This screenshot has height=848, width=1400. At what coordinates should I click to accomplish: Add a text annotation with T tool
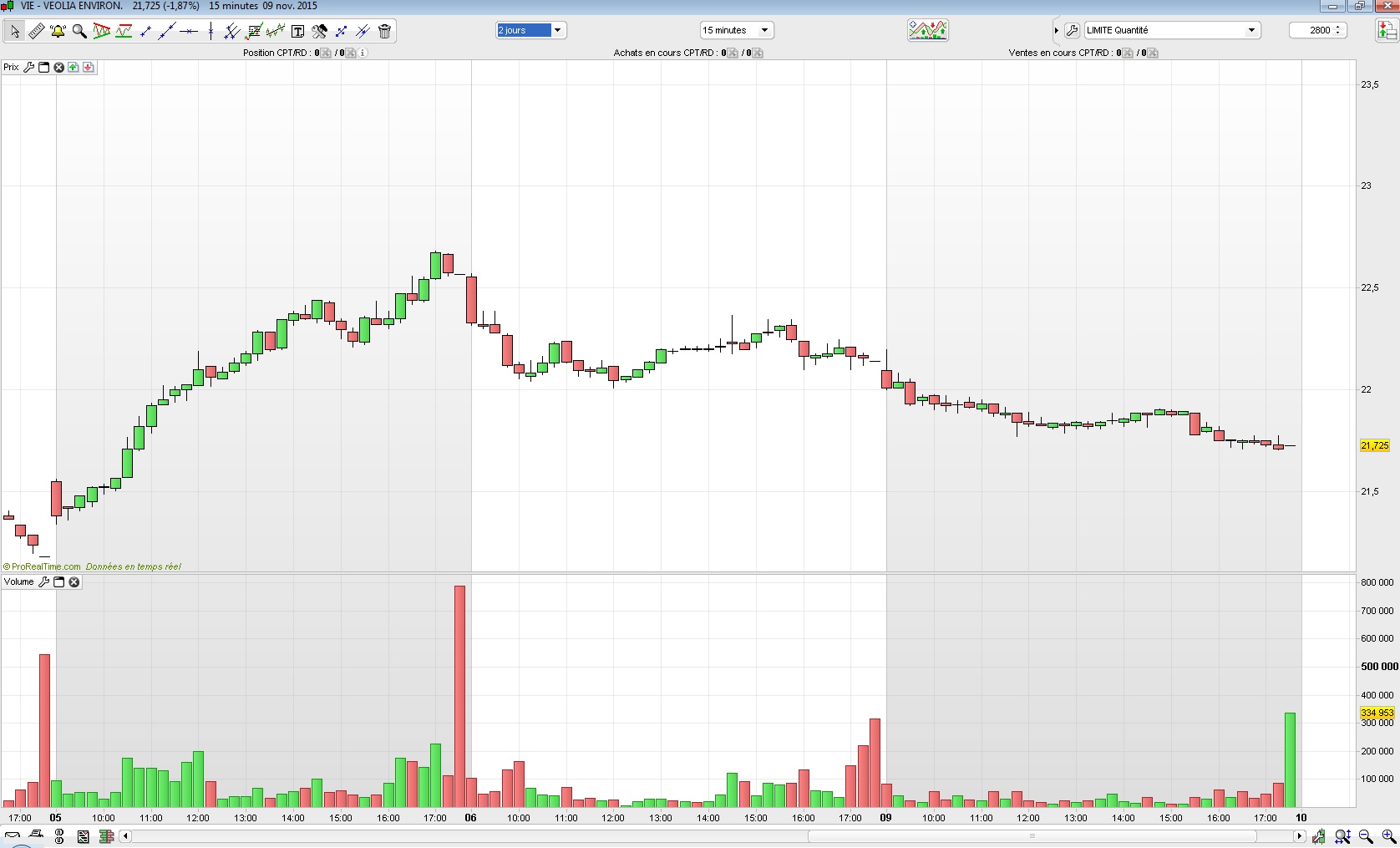[x=297, y=31]
